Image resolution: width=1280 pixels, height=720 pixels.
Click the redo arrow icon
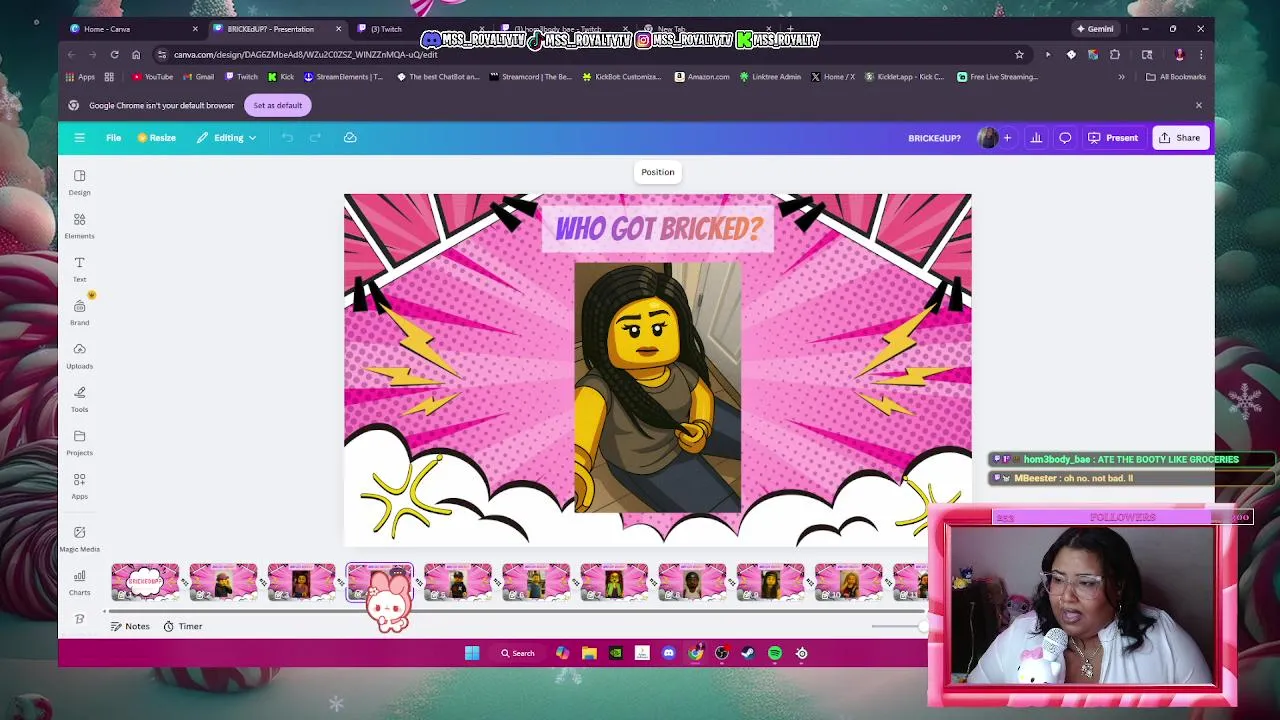(x=315, y=138)
